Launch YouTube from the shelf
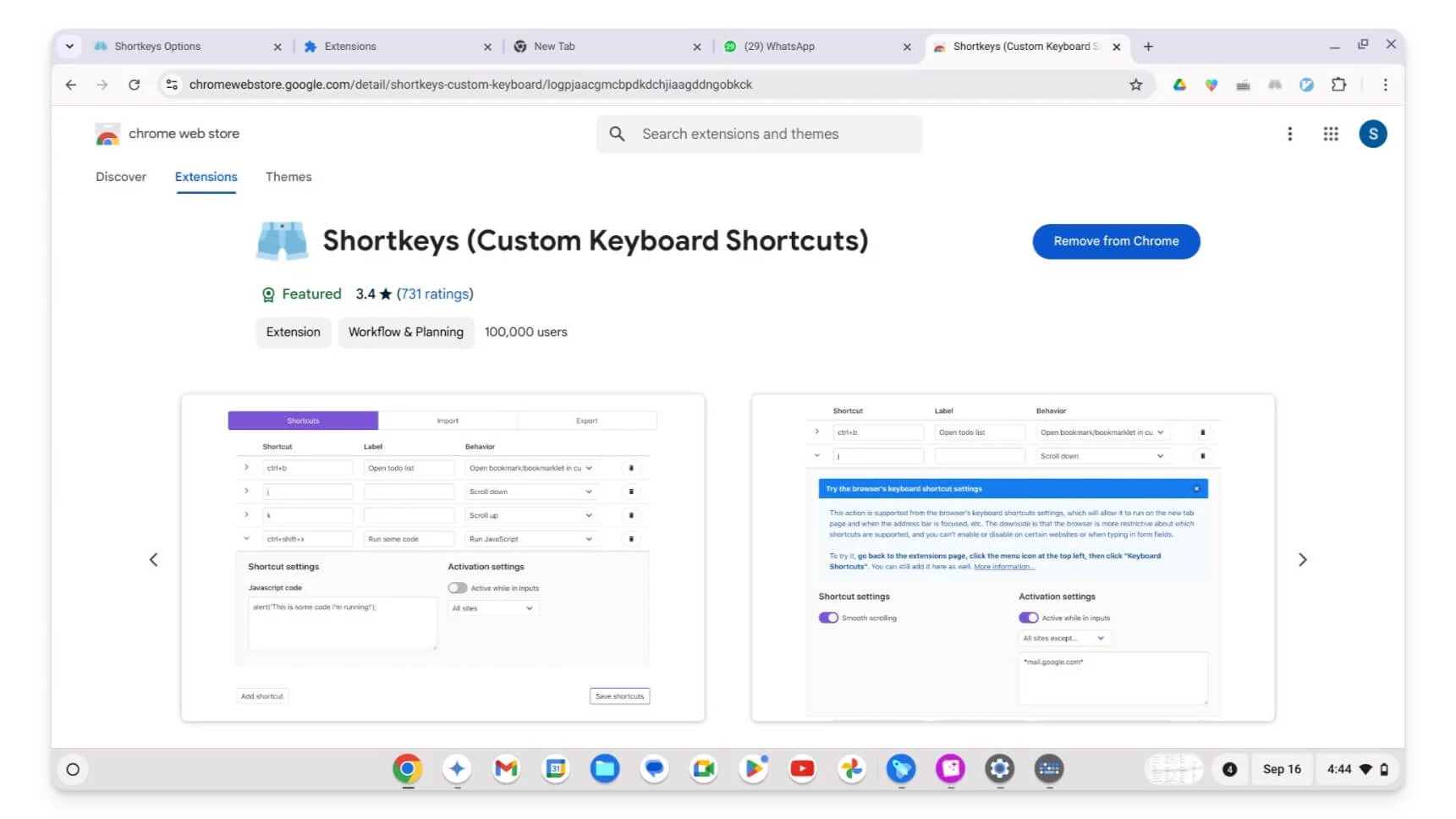This screenshot has height=819, width=1456. (802, 769)
